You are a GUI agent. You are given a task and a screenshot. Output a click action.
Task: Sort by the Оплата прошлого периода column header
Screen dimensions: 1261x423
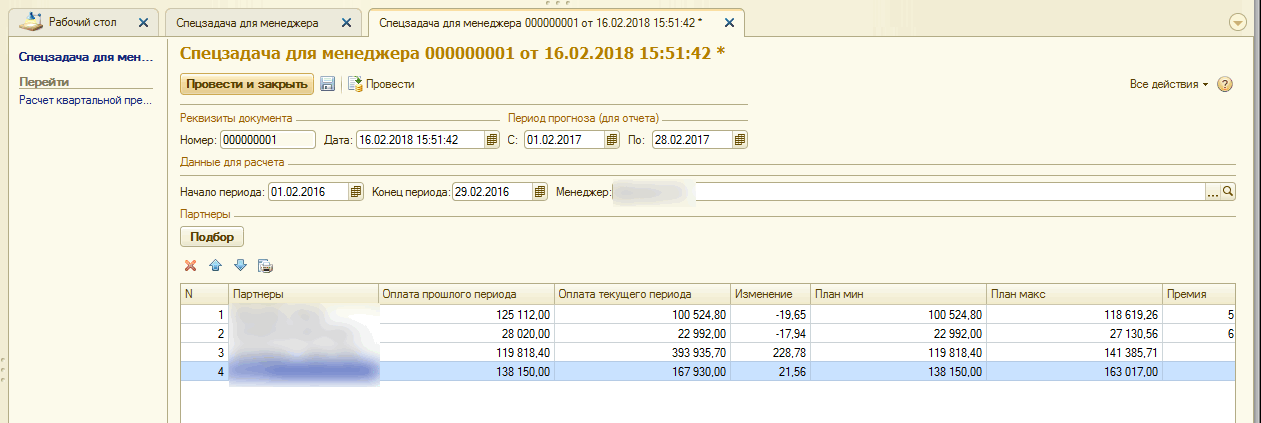point(465,294)
